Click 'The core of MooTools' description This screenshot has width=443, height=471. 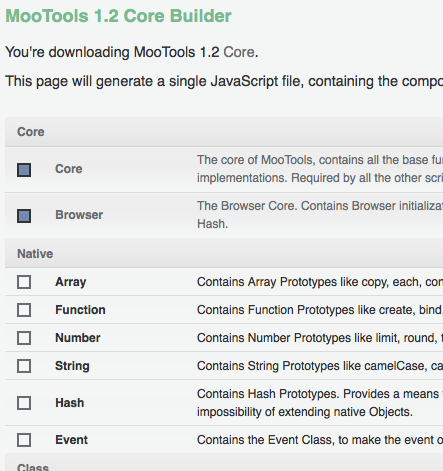(320, 169)
